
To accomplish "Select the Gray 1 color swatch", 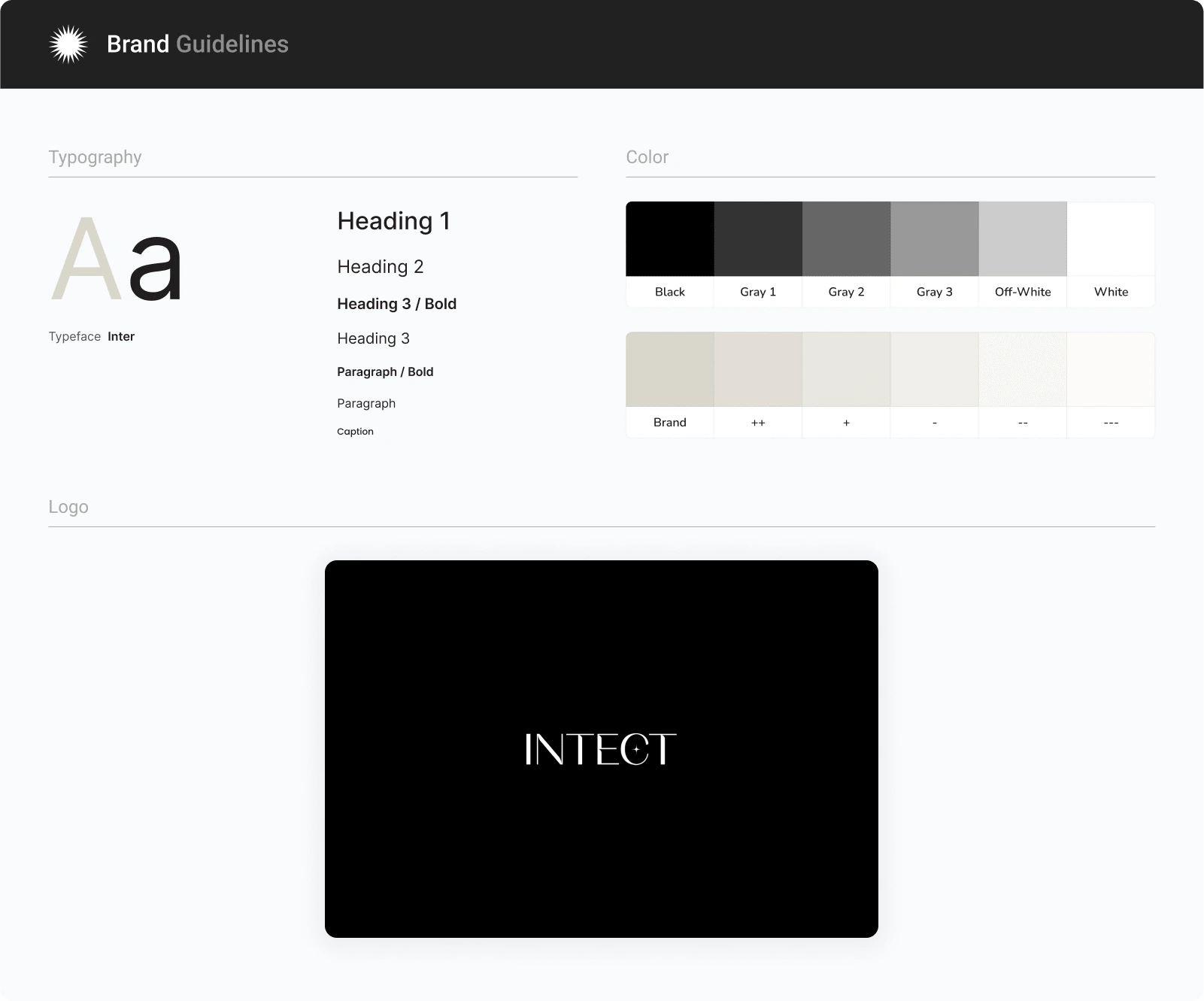I will coord(758,238).
